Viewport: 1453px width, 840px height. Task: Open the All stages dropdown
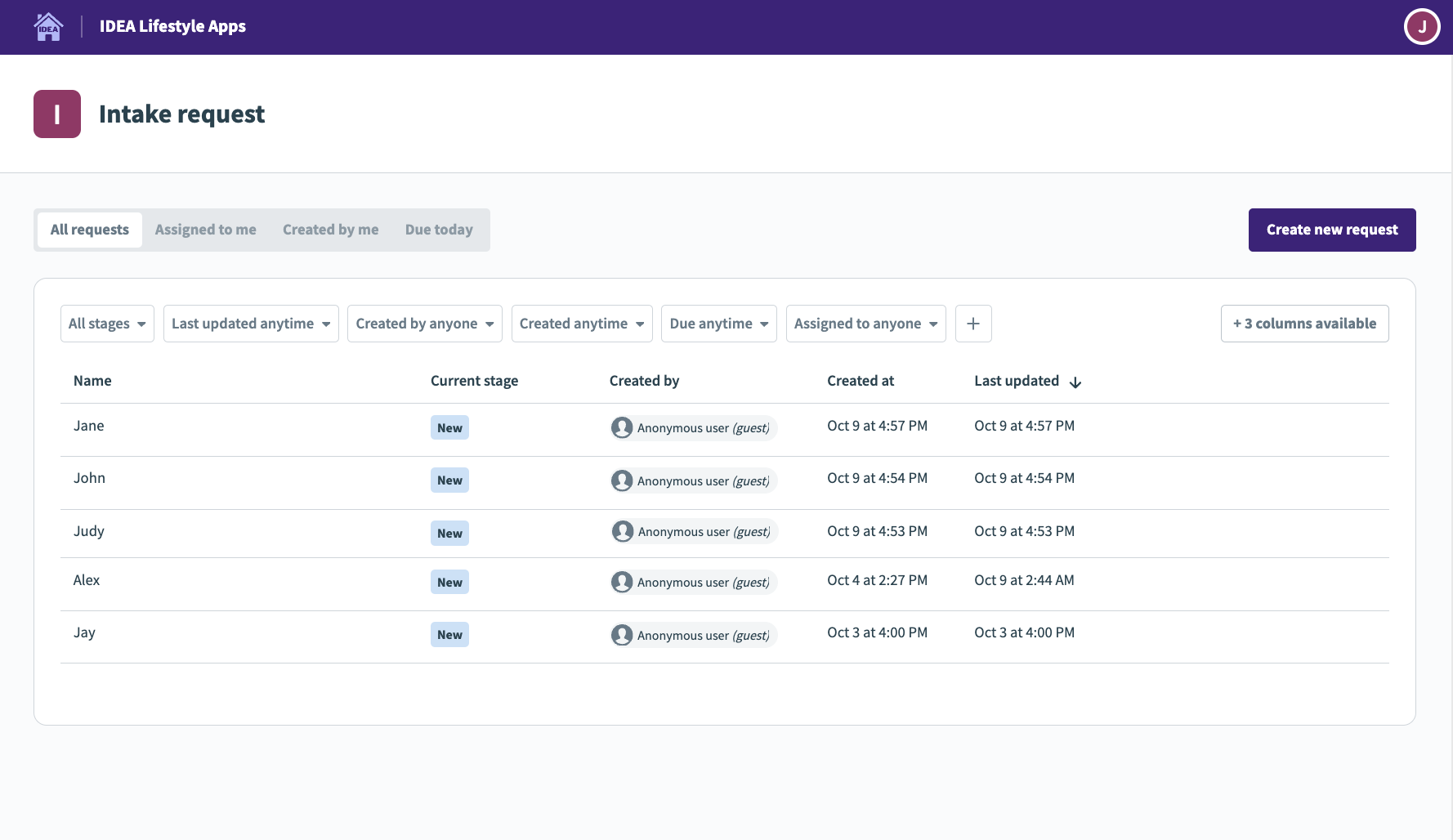(107, 324)
